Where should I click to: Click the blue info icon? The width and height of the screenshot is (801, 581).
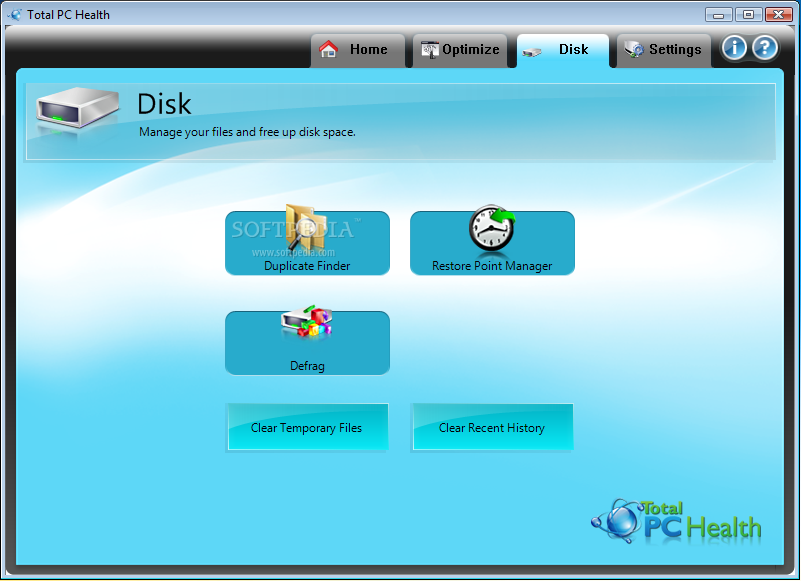734,48
